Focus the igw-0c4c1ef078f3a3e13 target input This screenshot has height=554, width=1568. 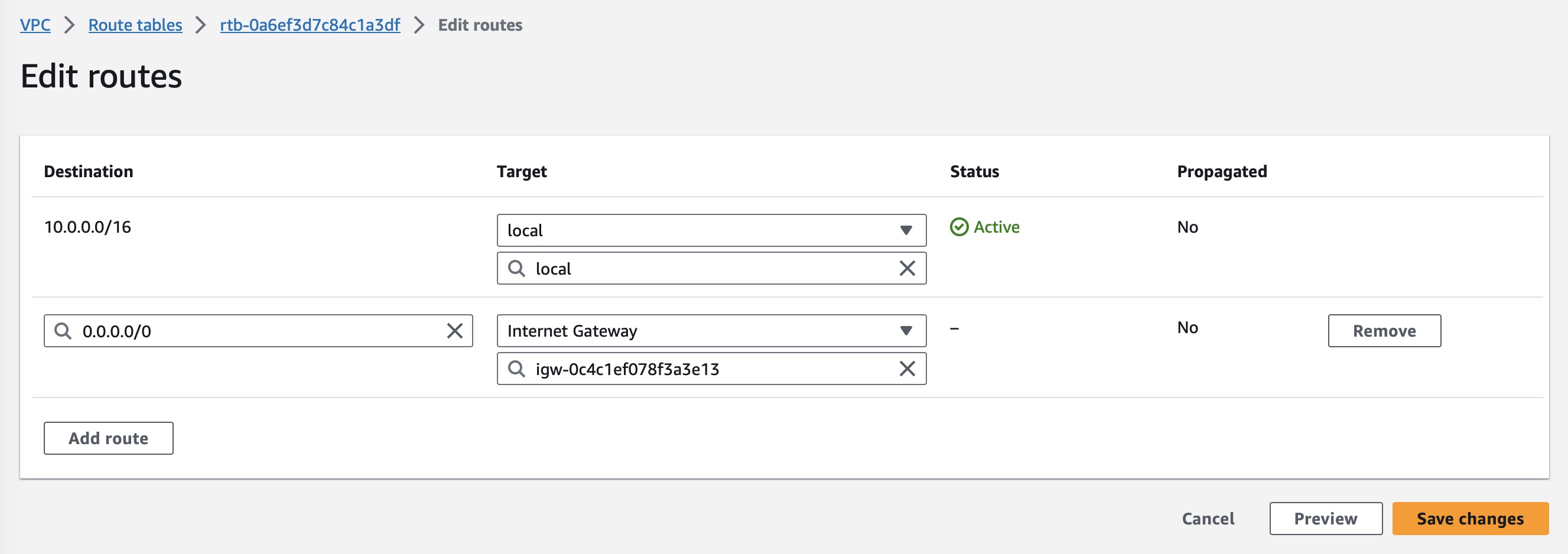pyautogui.click(x=706, y=369)
